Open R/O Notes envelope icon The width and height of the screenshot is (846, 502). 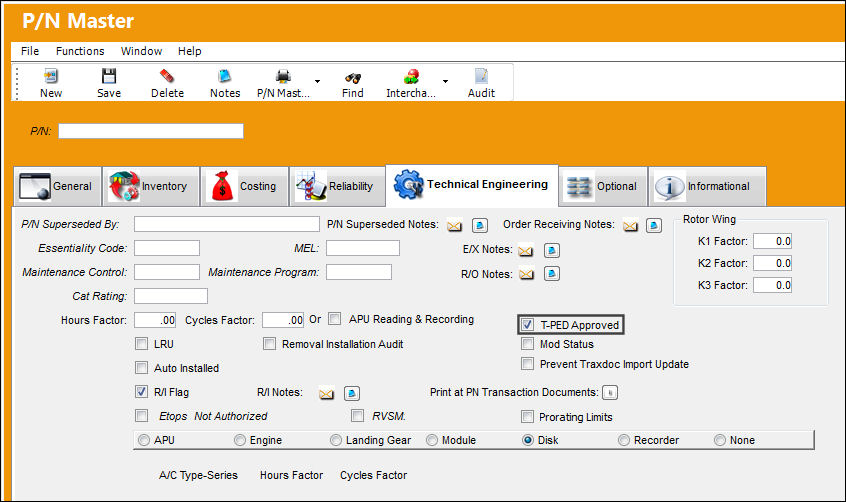(526, 274)
